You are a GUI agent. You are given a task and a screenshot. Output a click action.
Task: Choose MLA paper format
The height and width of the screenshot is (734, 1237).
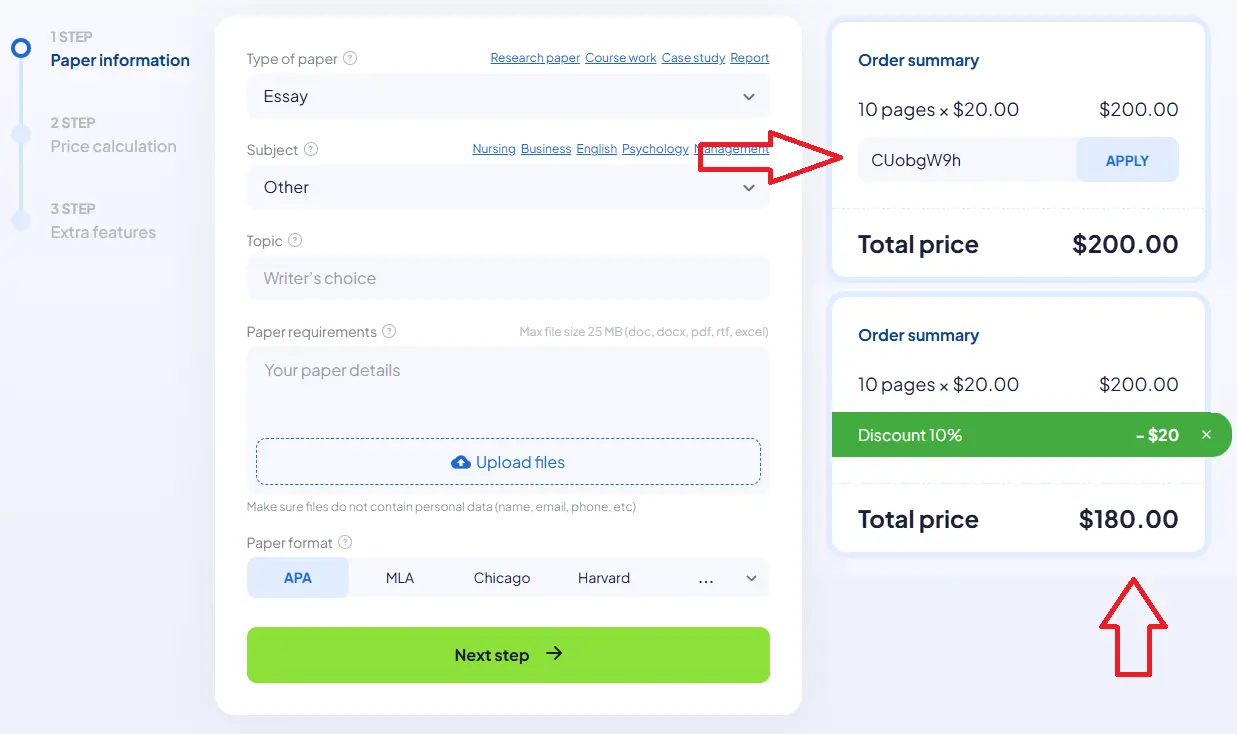(x=400, y=578)
